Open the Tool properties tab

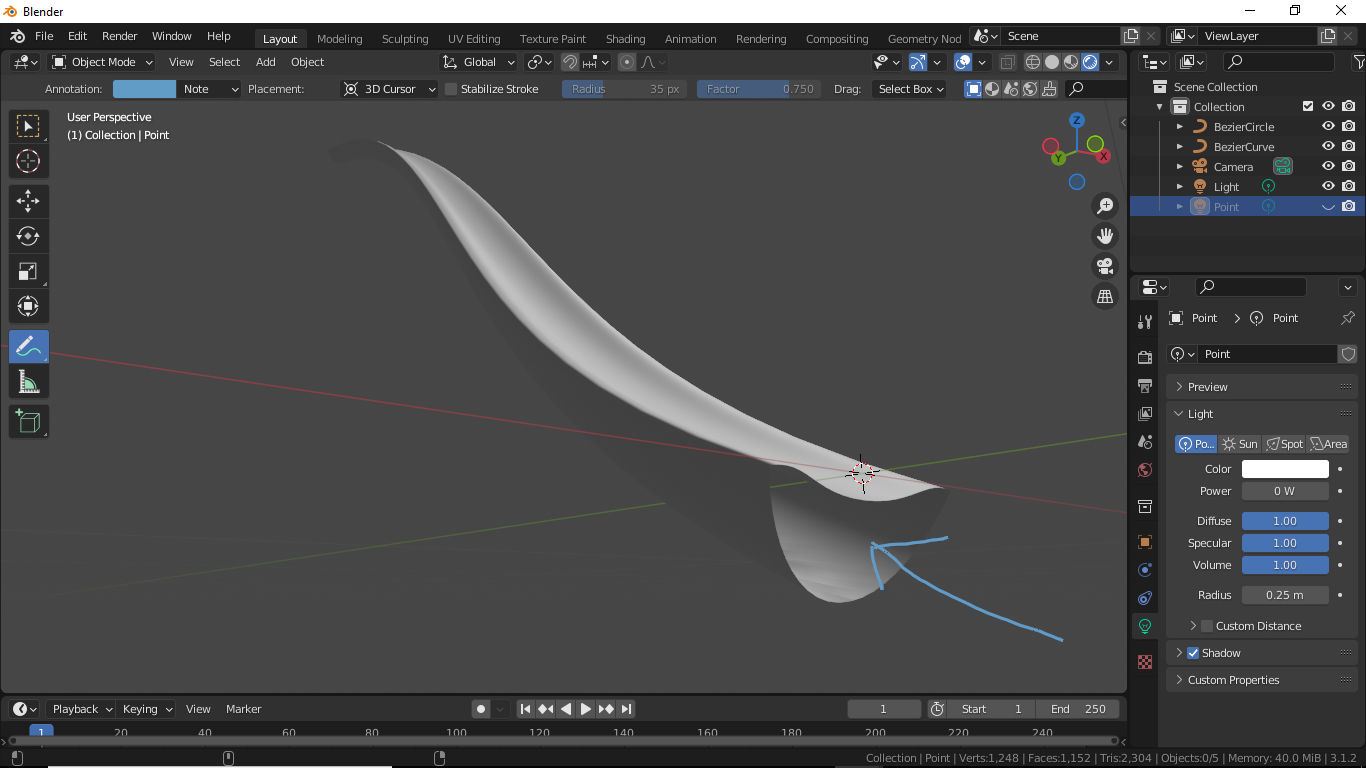1145,322
